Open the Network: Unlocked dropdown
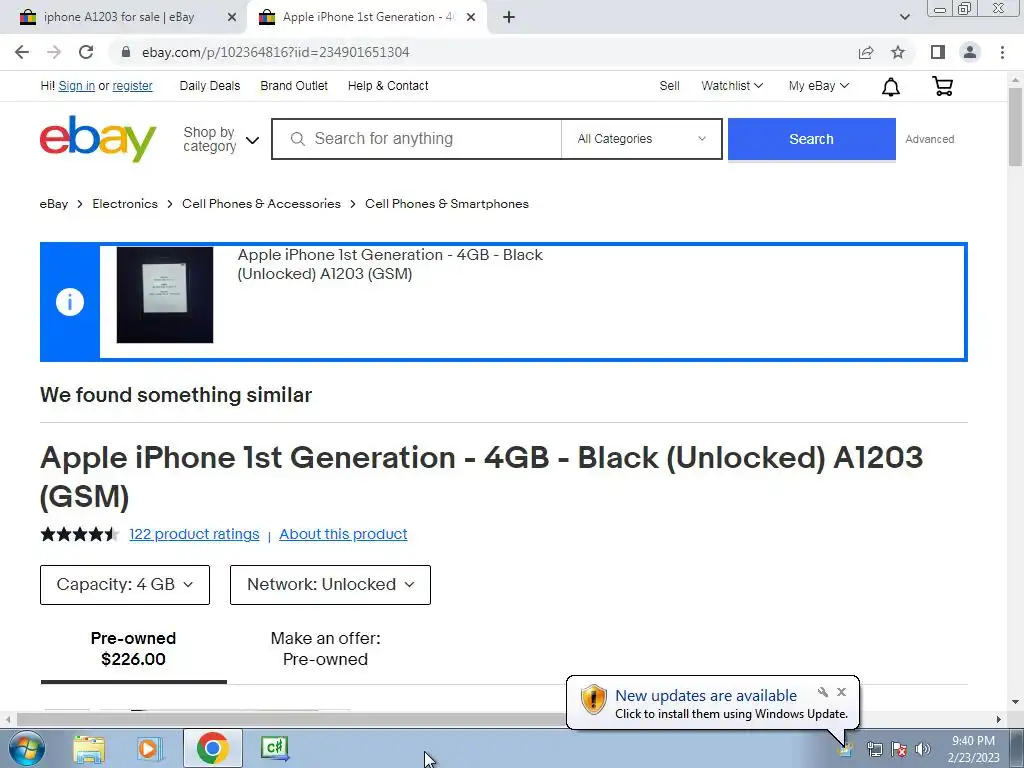 pyautogui.click(x=330, y=584)
